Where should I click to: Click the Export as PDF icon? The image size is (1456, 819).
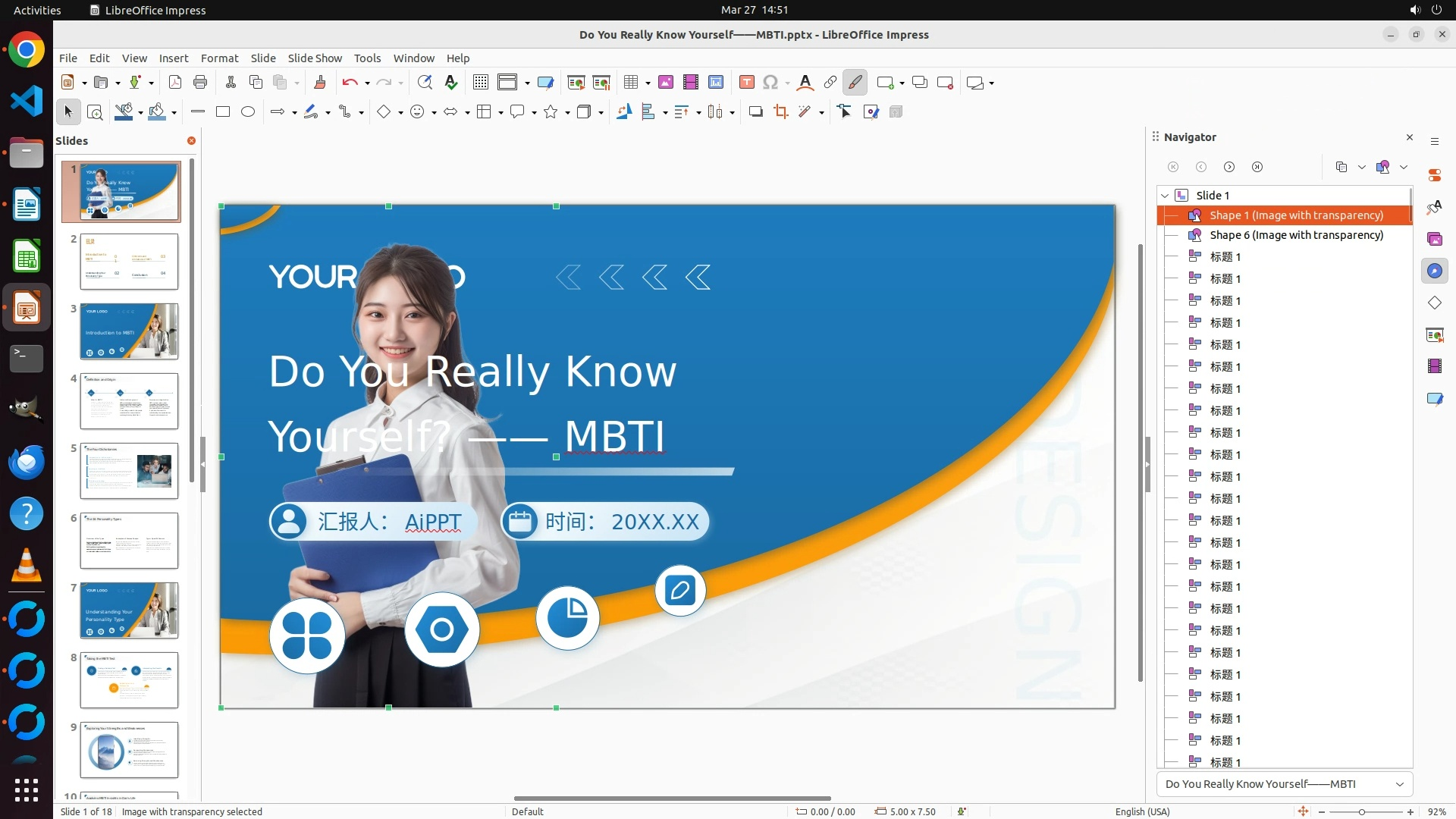point(175,83)
